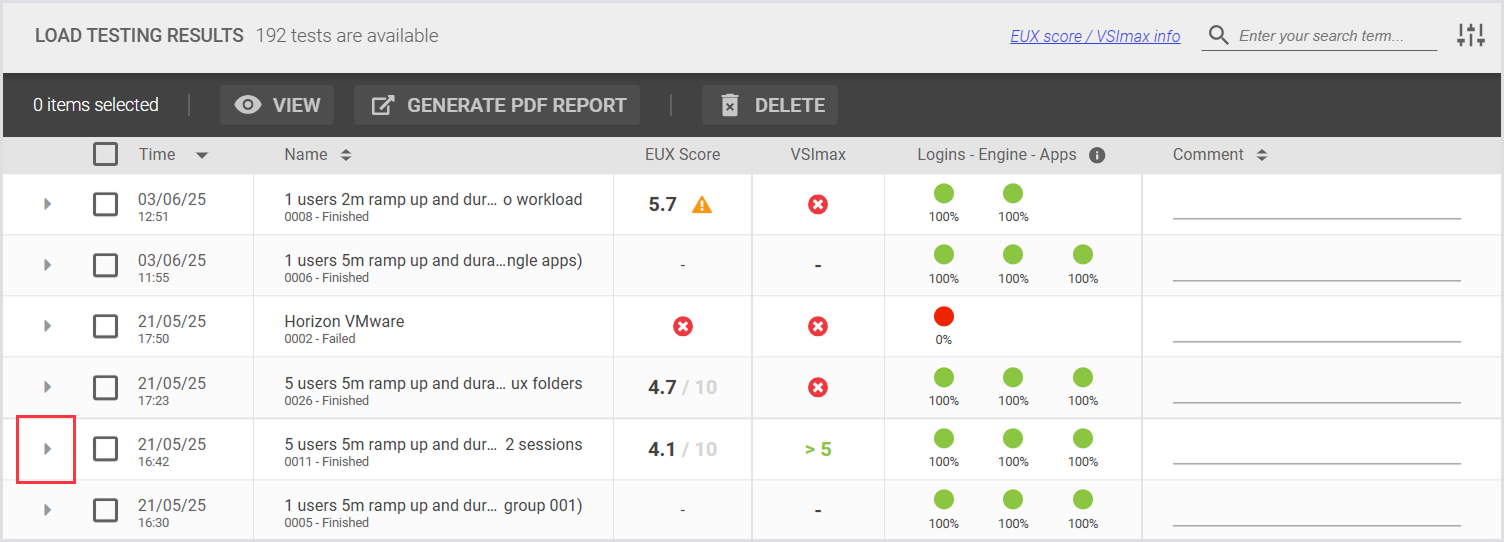The width and height of the screenshot is (1504, 542).
Task: Select the 03/06/25 12:51 test checkbox
Action: pyautogui.click(x=105, y=205)
